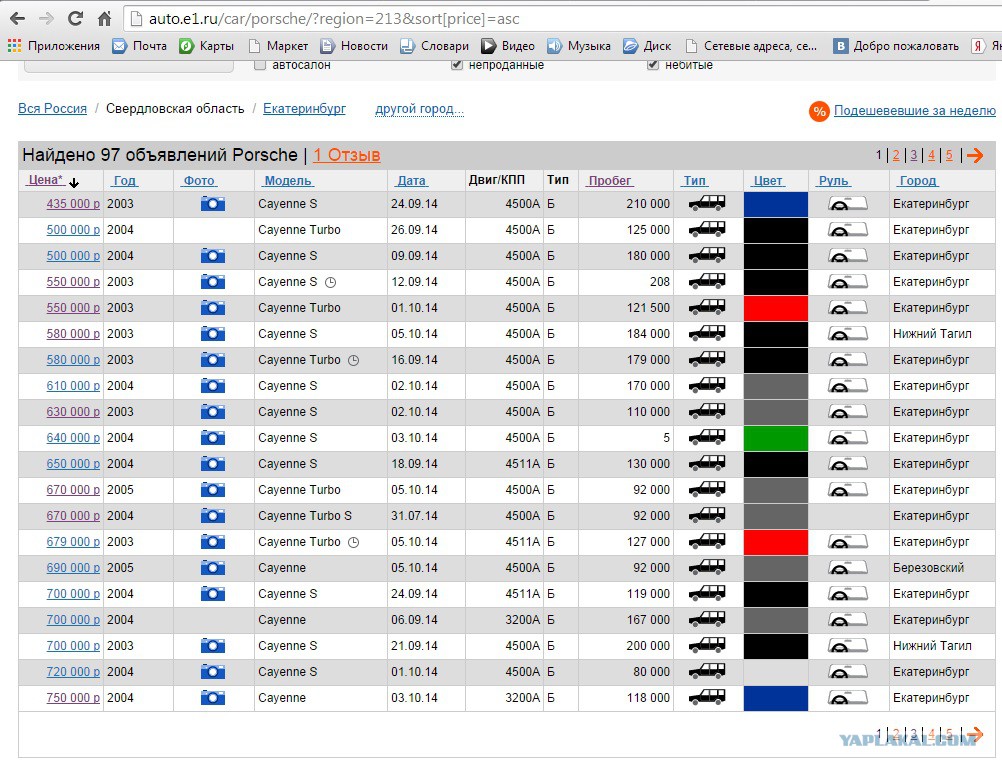Screen dimensions: 1002x770
Task: Open the Музыка bookmark
Action: (579, 46)
